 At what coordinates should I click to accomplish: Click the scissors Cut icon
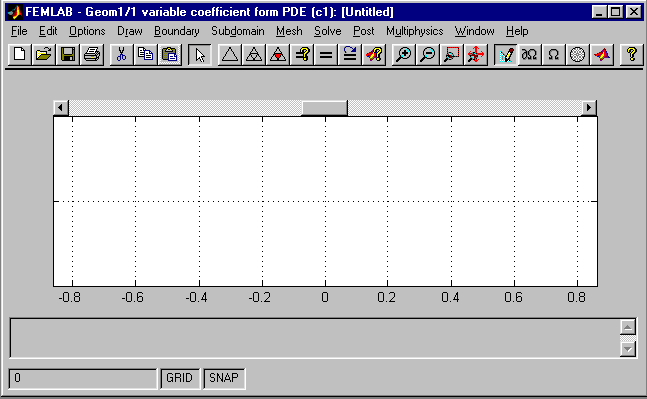121,54
